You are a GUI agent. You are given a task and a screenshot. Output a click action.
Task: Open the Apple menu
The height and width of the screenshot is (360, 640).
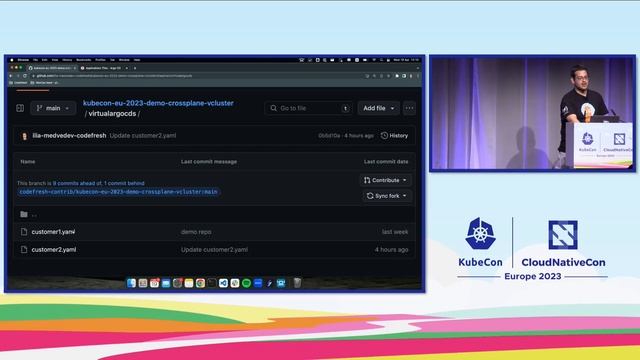tap(12, 60)
